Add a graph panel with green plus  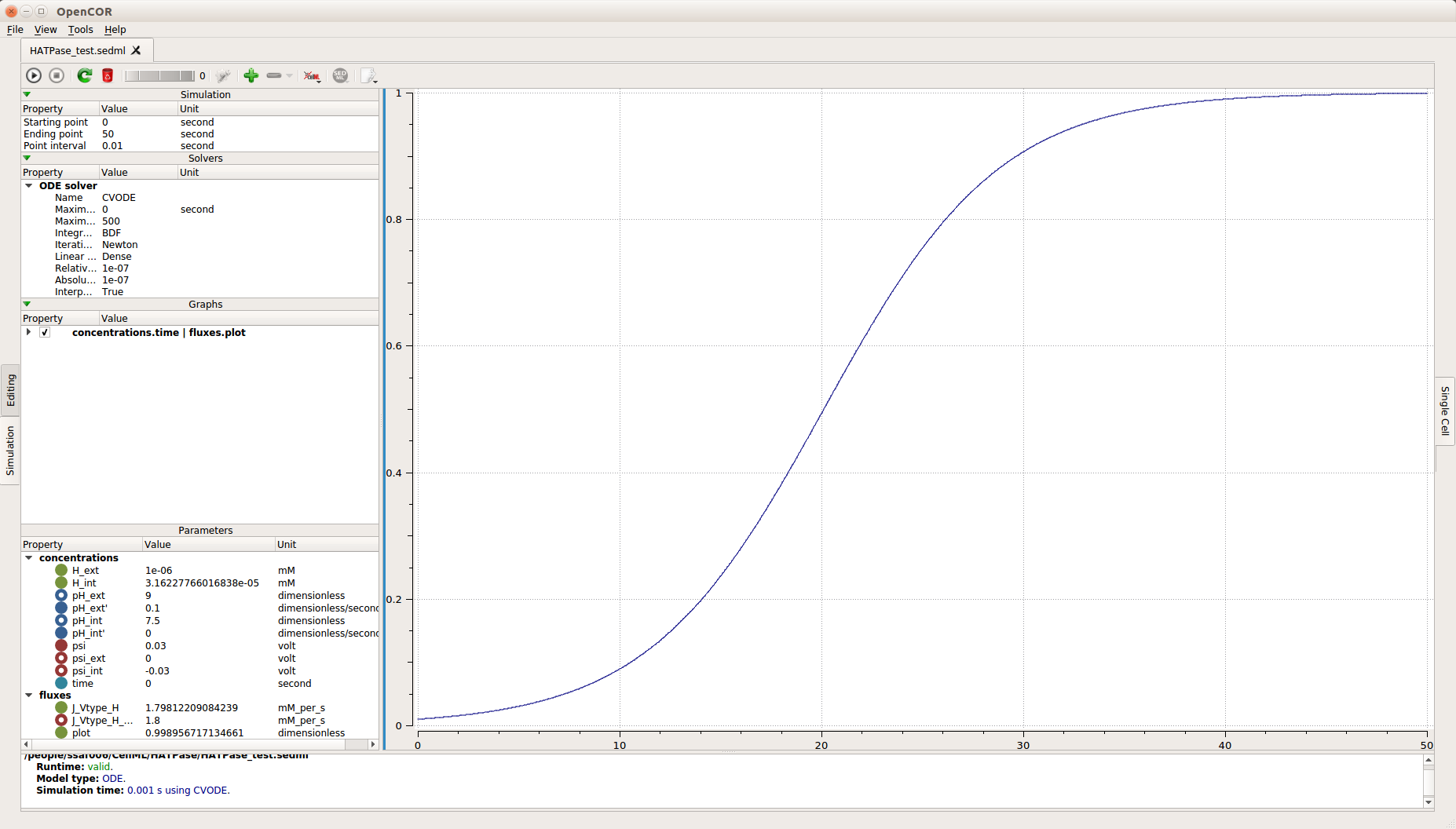[x=251, y=75]
